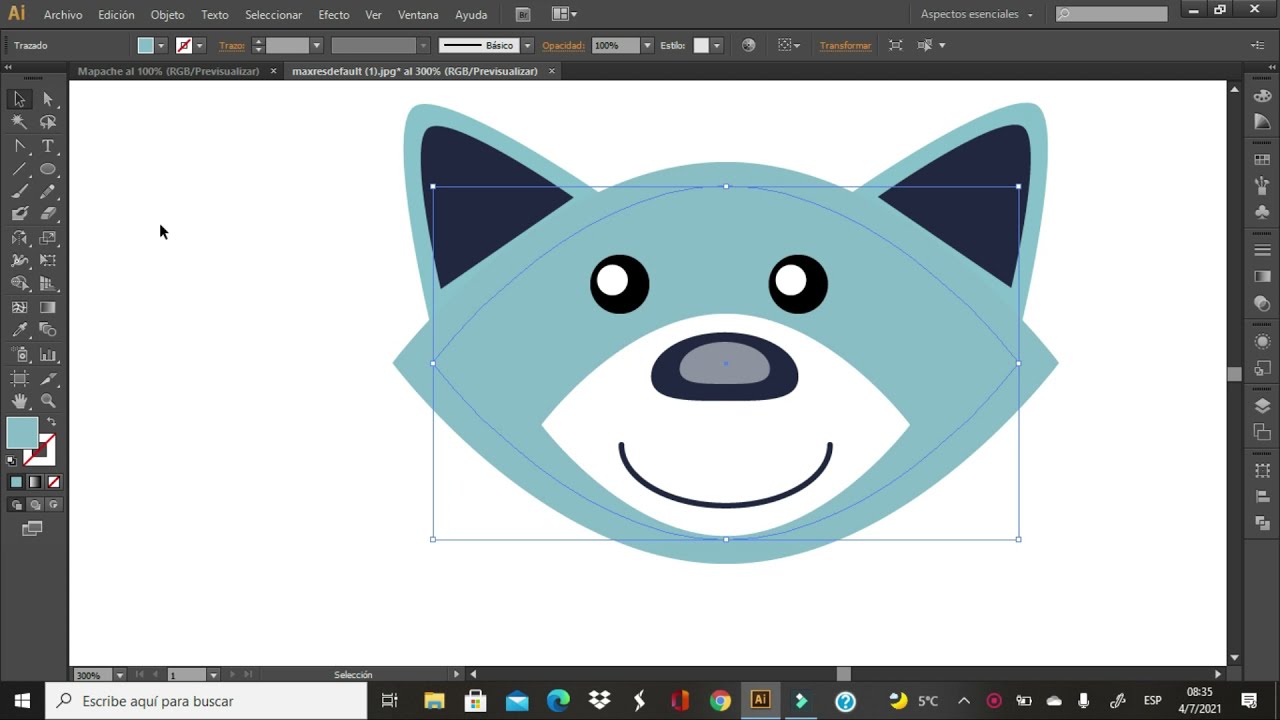Open the Swatches panel grid icon
This screenshot has height=720, width=1280.
coord(1262,160)
